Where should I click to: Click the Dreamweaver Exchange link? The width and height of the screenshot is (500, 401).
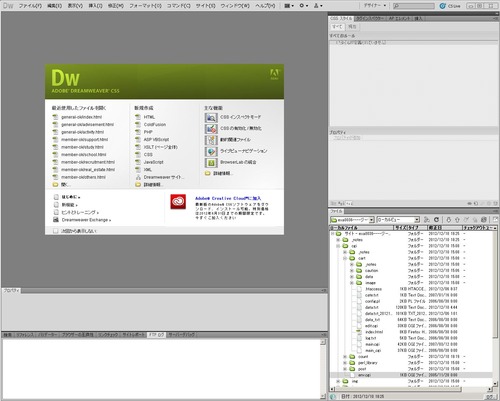(x=86, y=220)
